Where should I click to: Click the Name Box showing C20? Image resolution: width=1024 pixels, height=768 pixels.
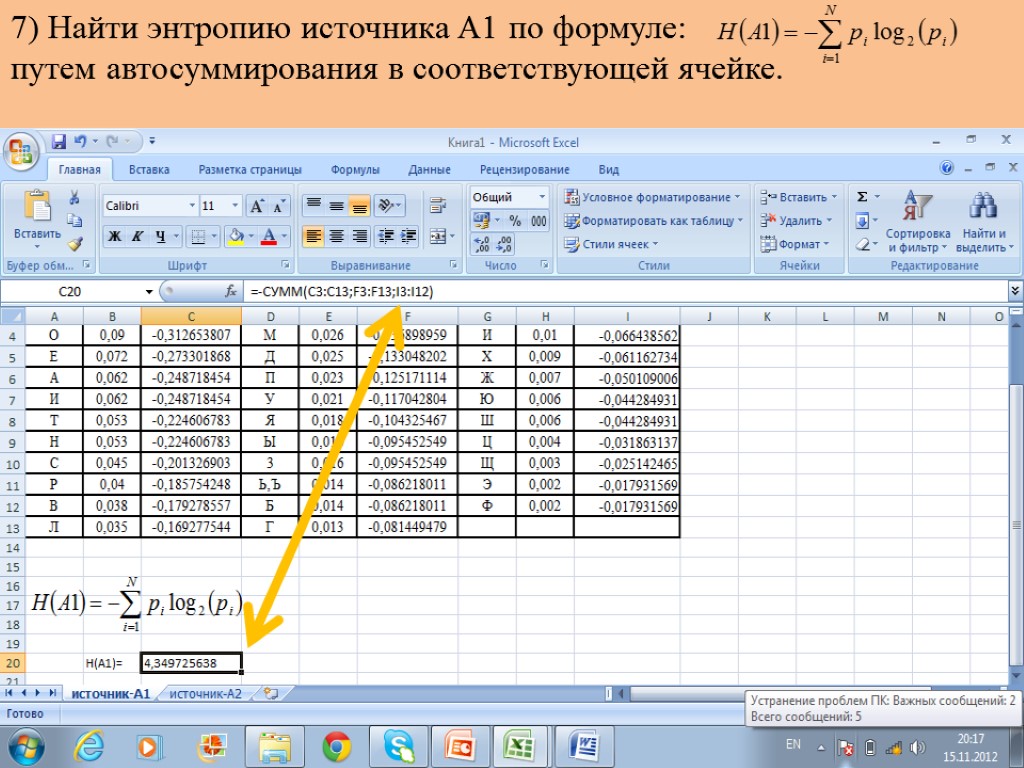point(70,291)
